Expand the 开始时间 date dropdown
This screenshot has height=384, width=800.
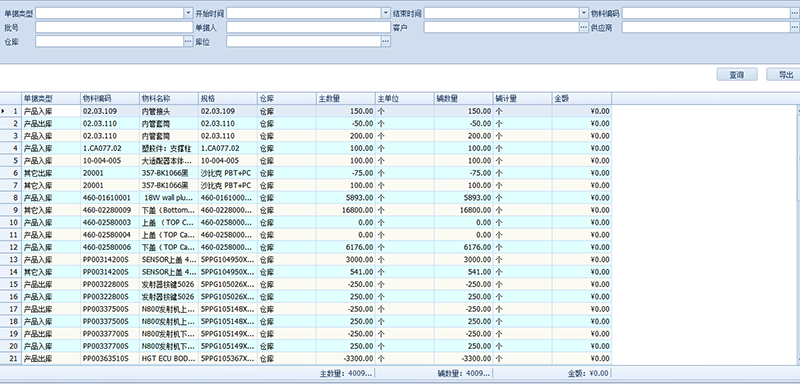(x=386, y=13)
